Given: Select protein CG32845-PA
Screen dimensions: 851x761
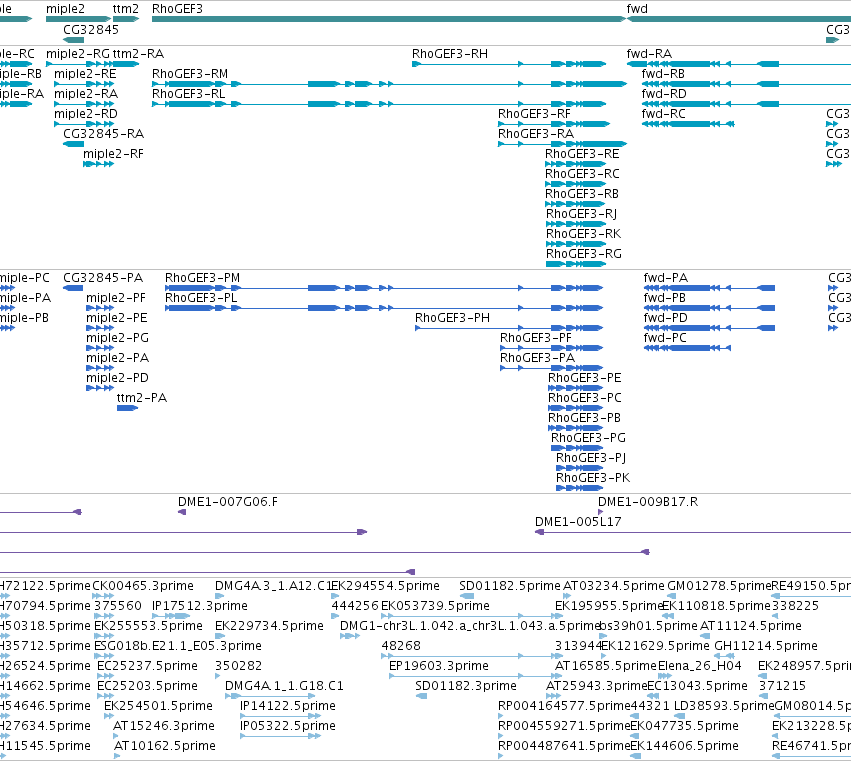Looking at the screenshot, I should (103, 278).
